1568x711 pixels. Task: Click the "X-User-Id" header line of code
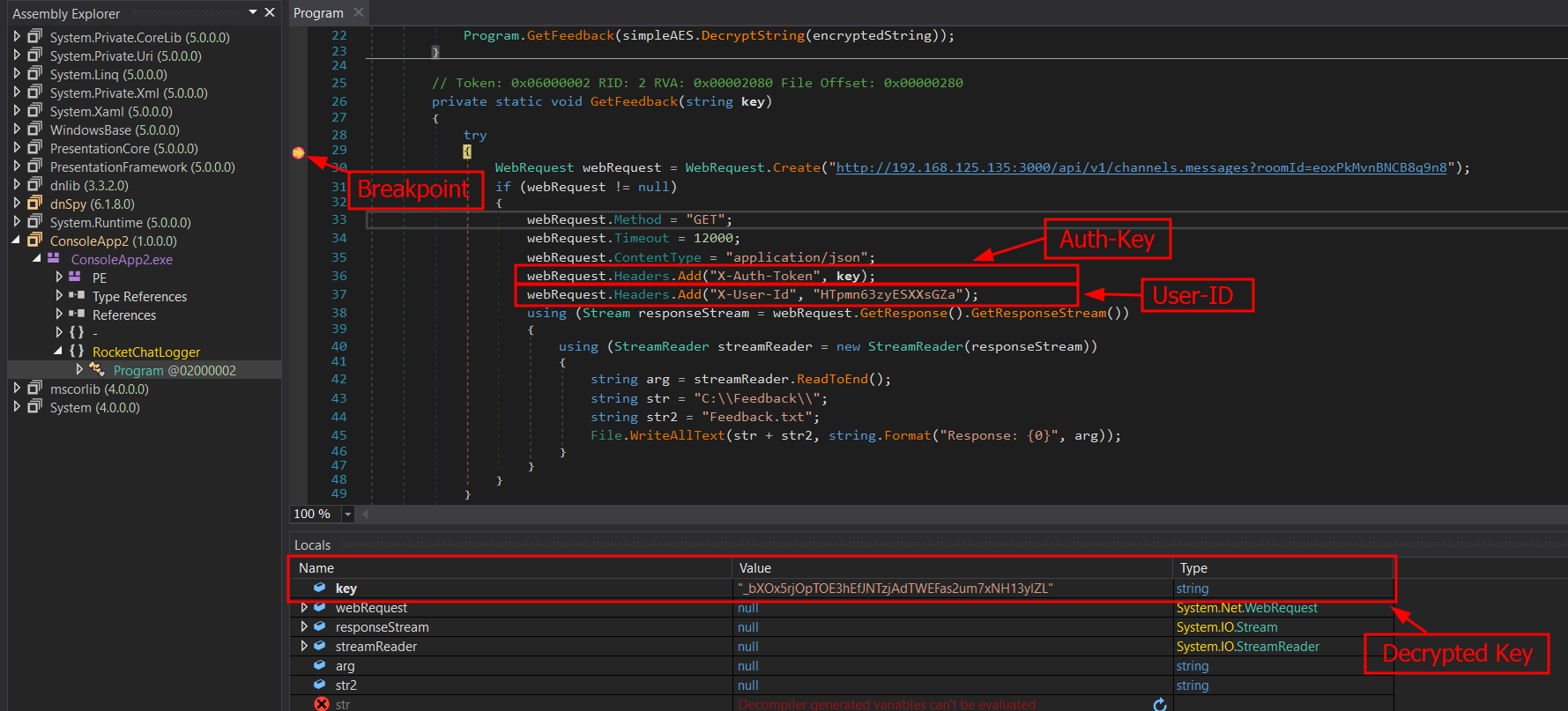(752, 294)
